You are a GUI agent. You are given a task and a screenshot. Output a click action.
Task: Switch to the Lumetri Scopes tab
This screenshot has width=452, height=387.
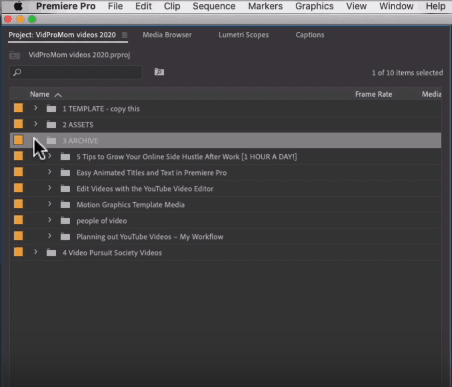pyautogui.click(x=243, y=35)
